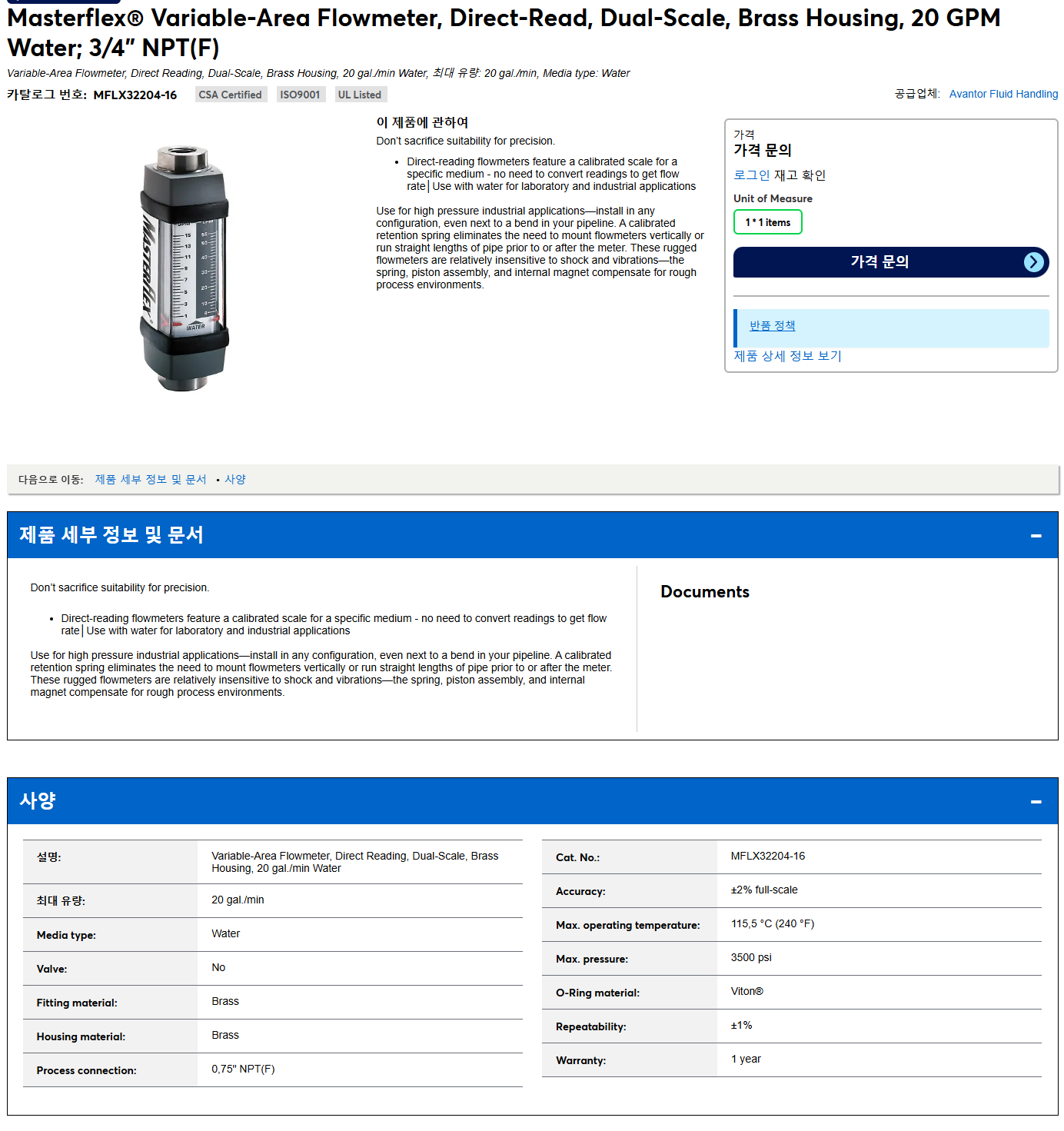
Task: Click the 115,5 °C (240 °F) temperature value
Action: (773, 924)
